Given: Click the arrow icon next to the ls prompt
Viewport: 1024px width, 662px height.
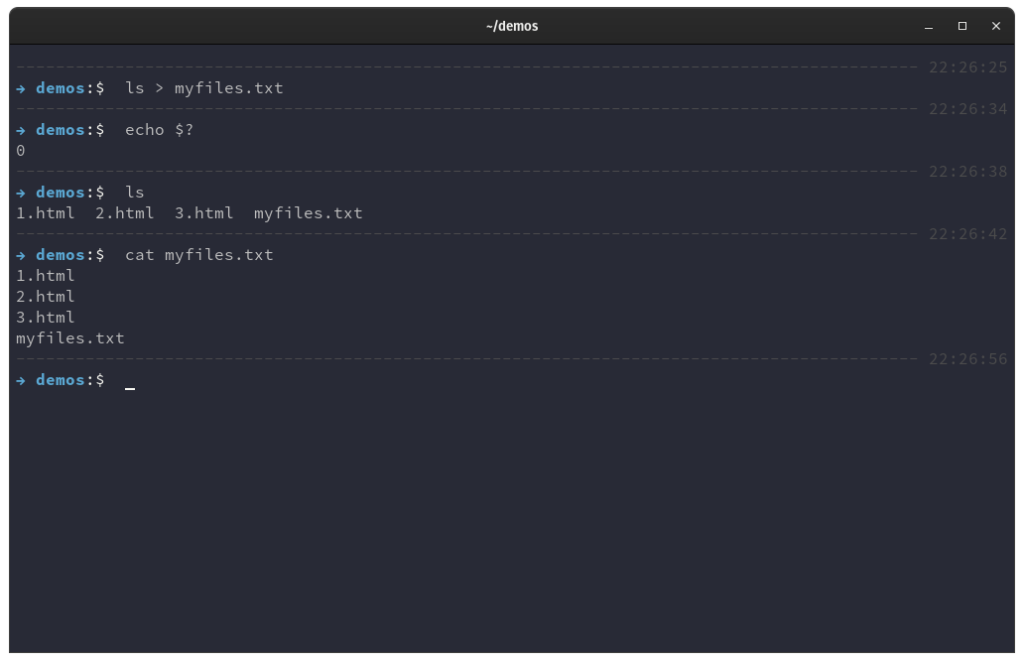Looking at the screenshot, I should pyautogui.click(x=20, y=191).
